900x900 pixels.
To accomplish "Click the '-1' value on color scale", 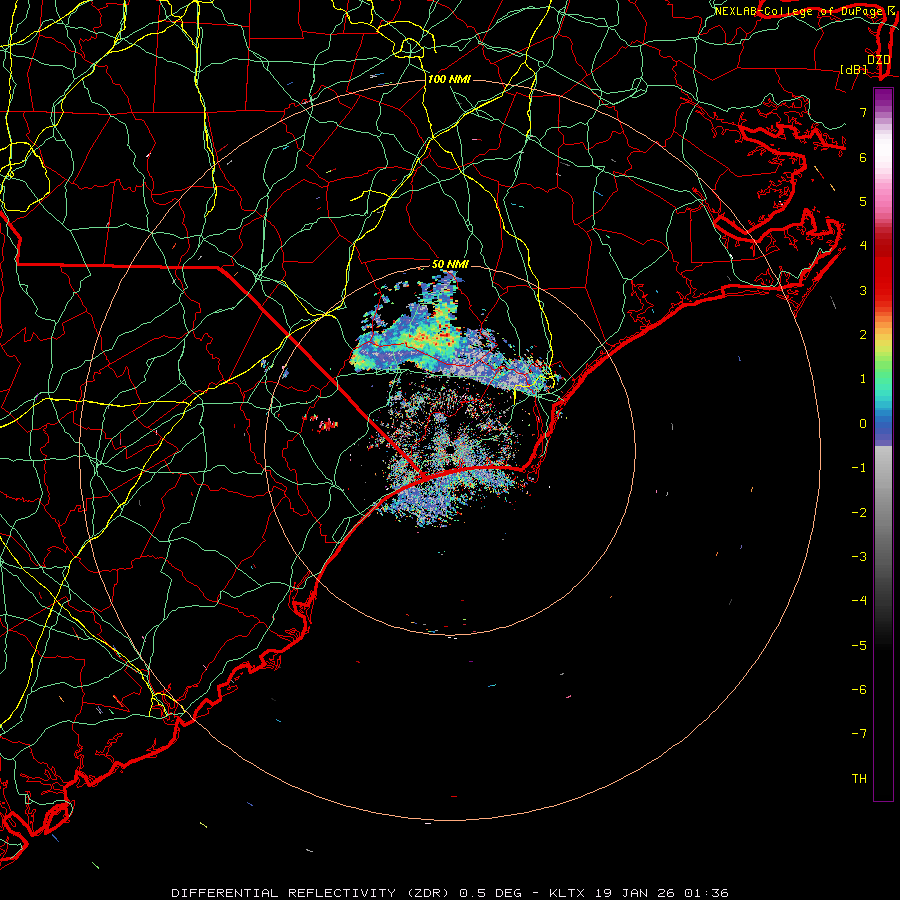I will [859, 468].
